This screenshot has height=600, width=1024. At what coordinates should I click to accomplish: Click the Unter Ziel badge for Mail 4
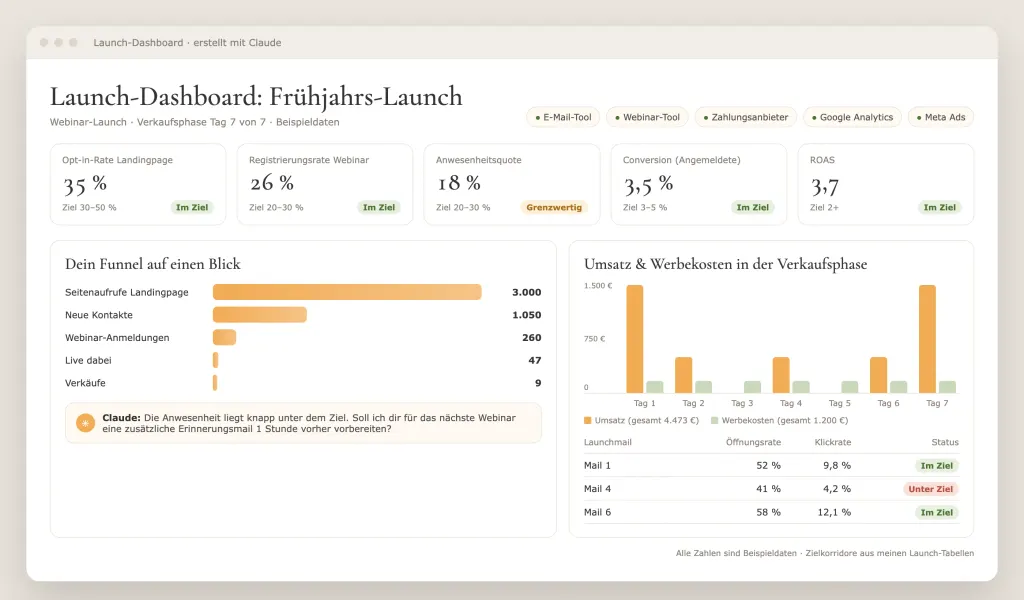point(931,489)
